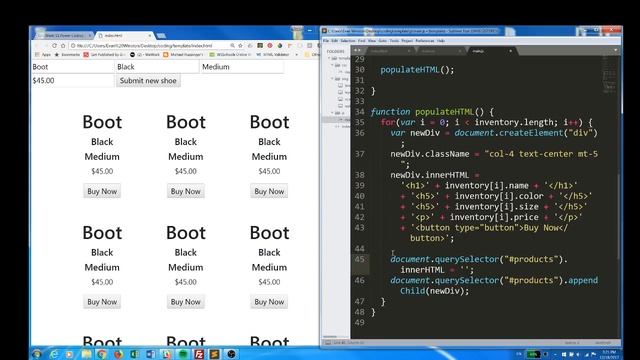Open the View menu in Sublime
Image resolution: width=640 pixels, height=360 pixels.
(372, 41)
